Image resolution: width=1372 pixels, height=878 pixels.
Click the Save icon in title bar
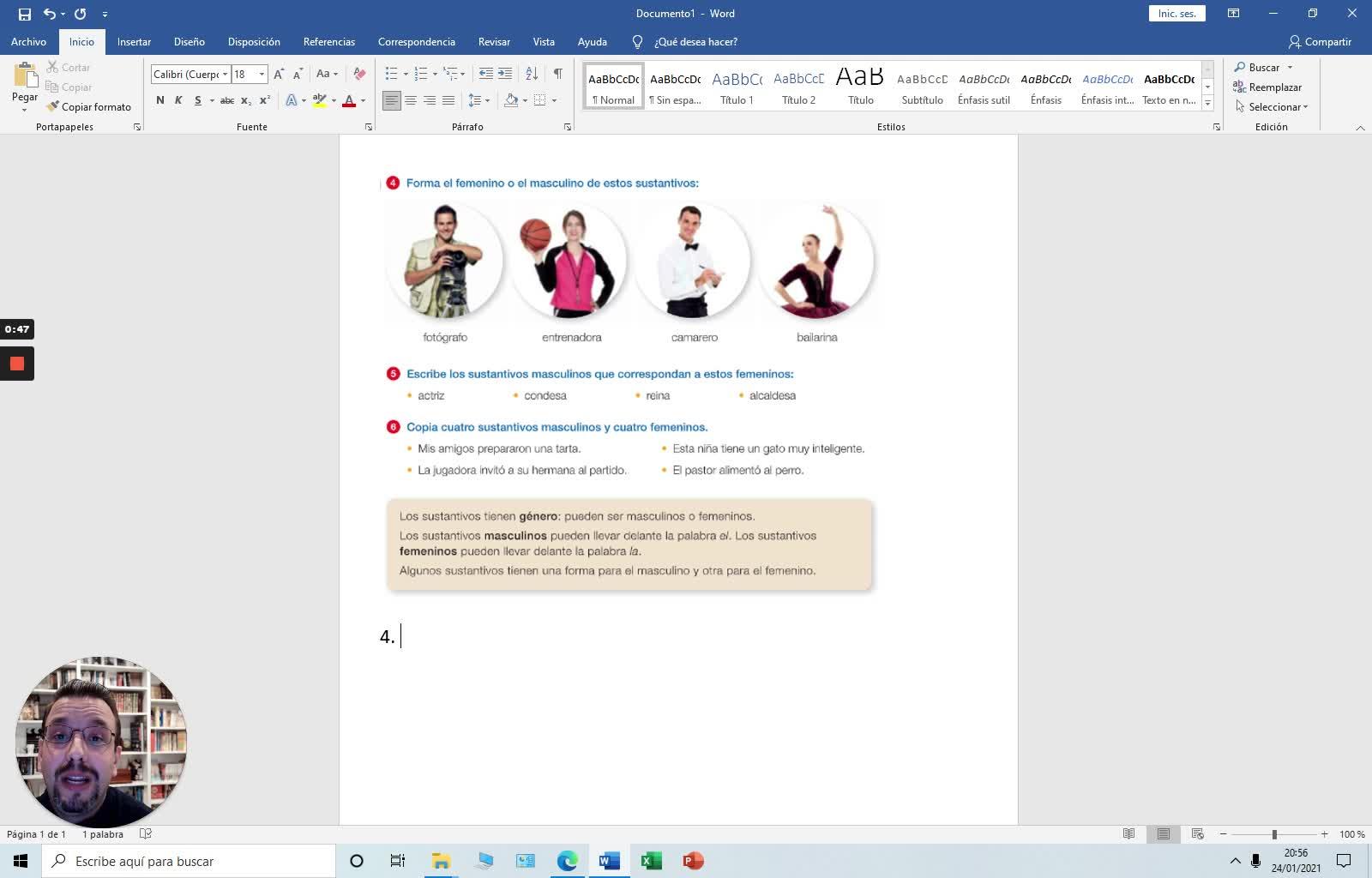click(x=24, y=14)
